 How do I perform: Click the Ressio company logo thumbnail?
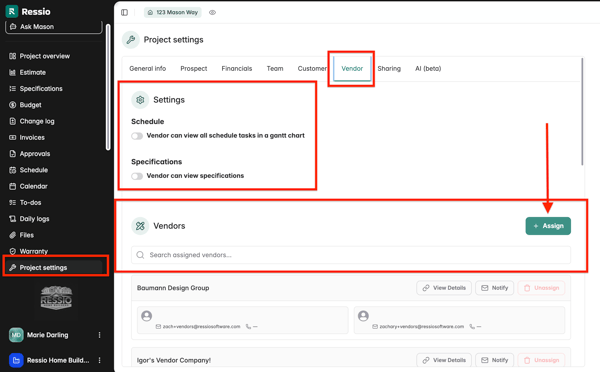[x=56, y=298]
